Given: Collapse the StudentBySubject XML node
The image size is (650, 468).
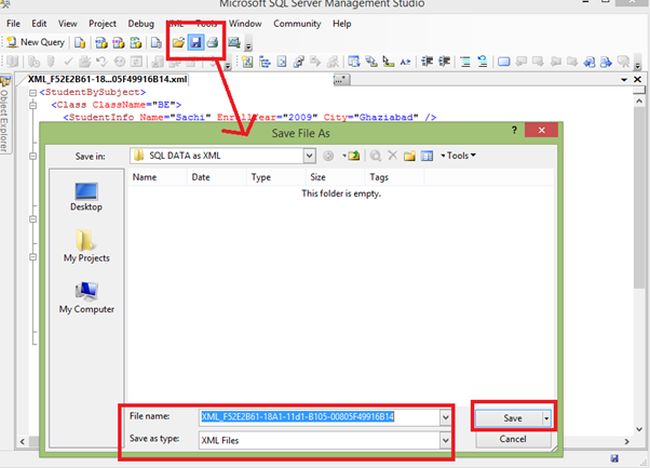Looking at the screenshot, I should (x=33, y=92).
